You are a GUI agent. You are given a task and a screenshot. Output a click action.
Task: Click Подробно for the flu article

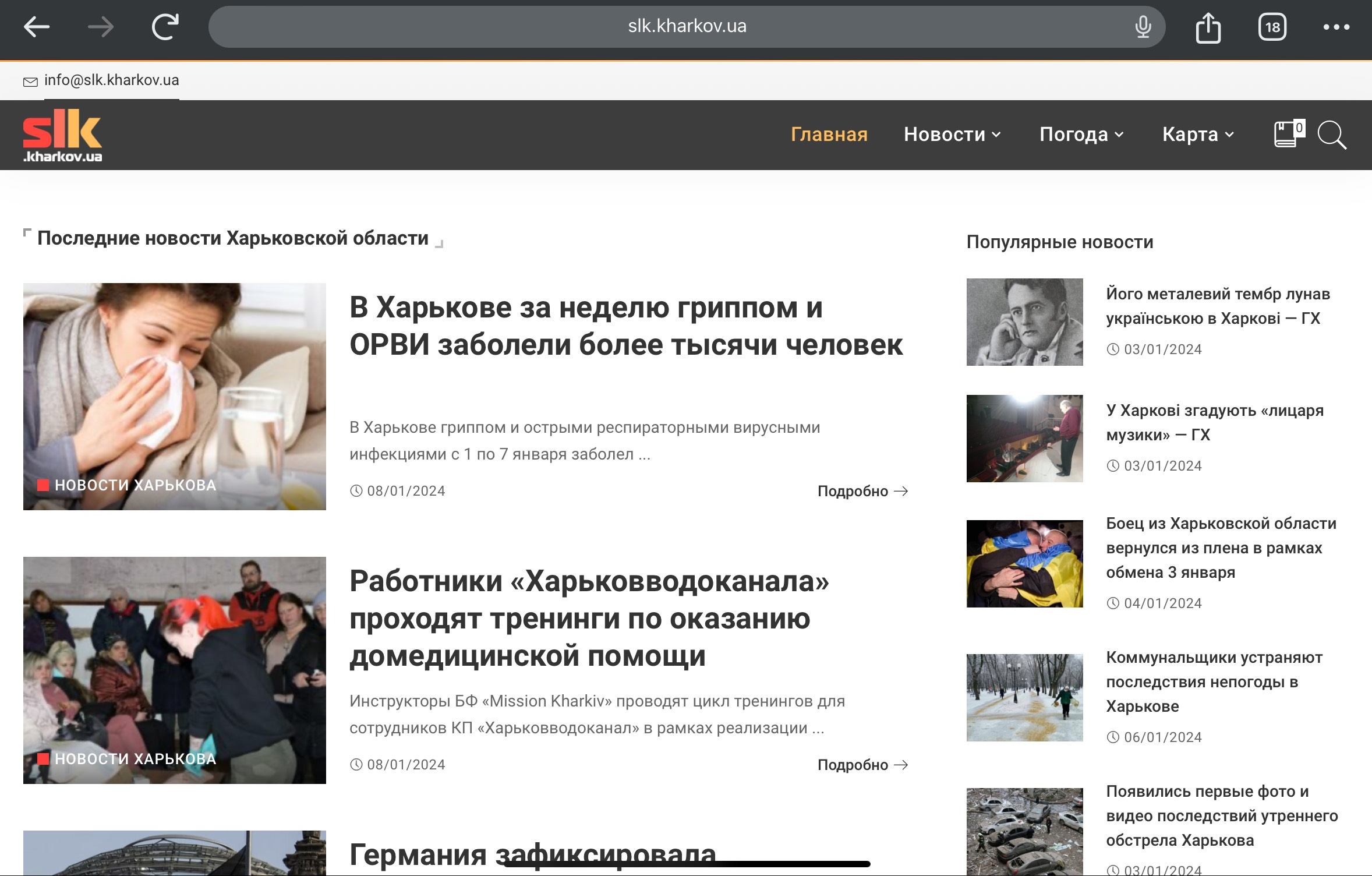(863, 491)
